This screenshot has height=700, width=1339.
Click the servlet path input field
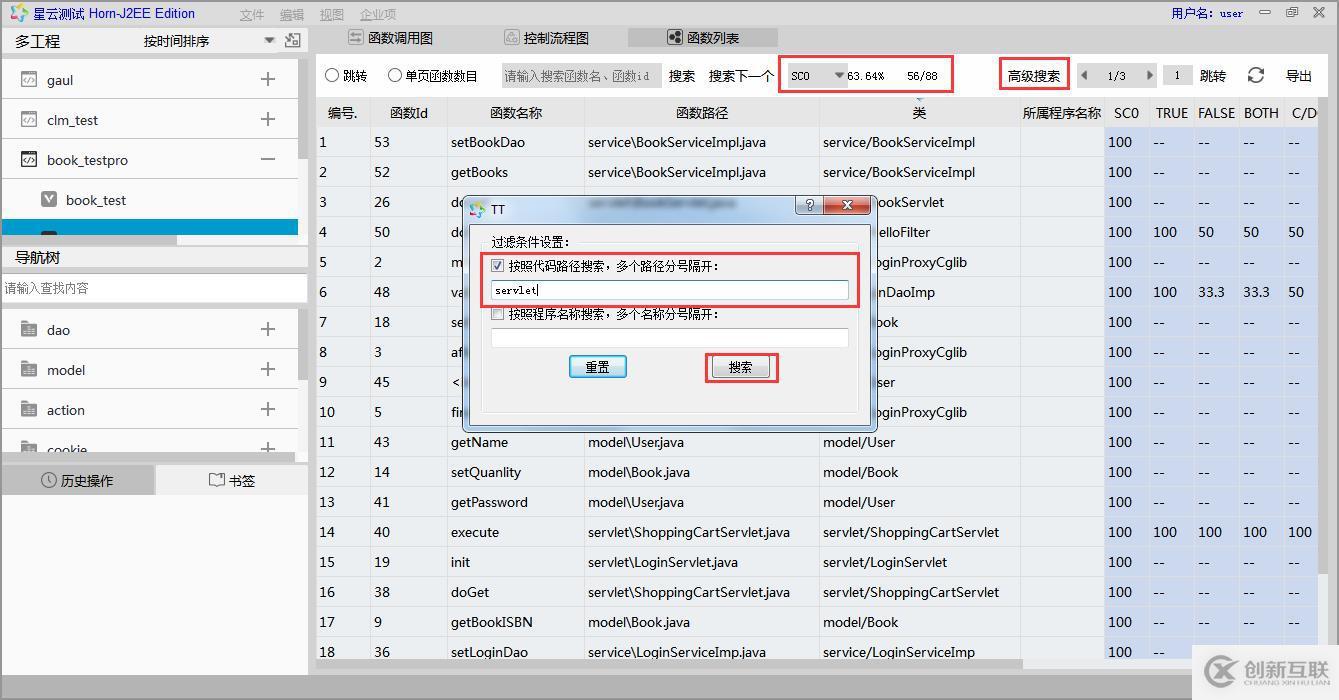(x=668, y=290)
